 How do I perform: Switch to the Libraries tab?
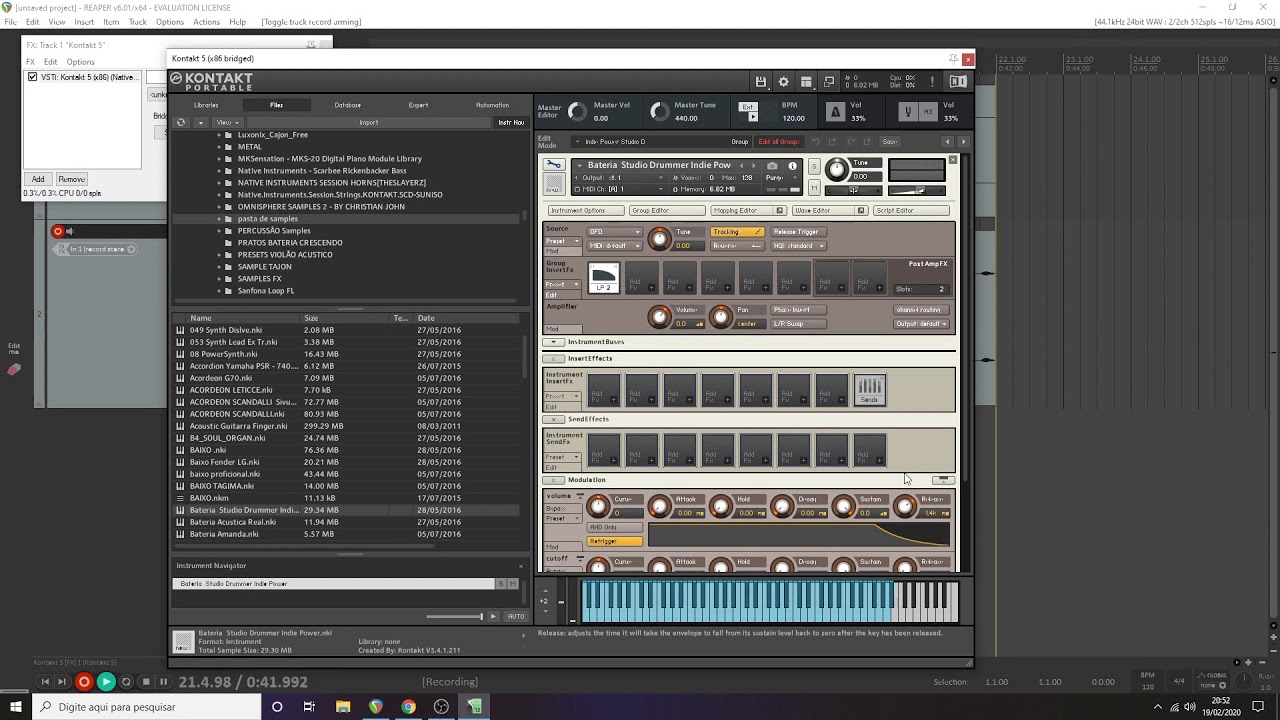click(x=206, y=105)
